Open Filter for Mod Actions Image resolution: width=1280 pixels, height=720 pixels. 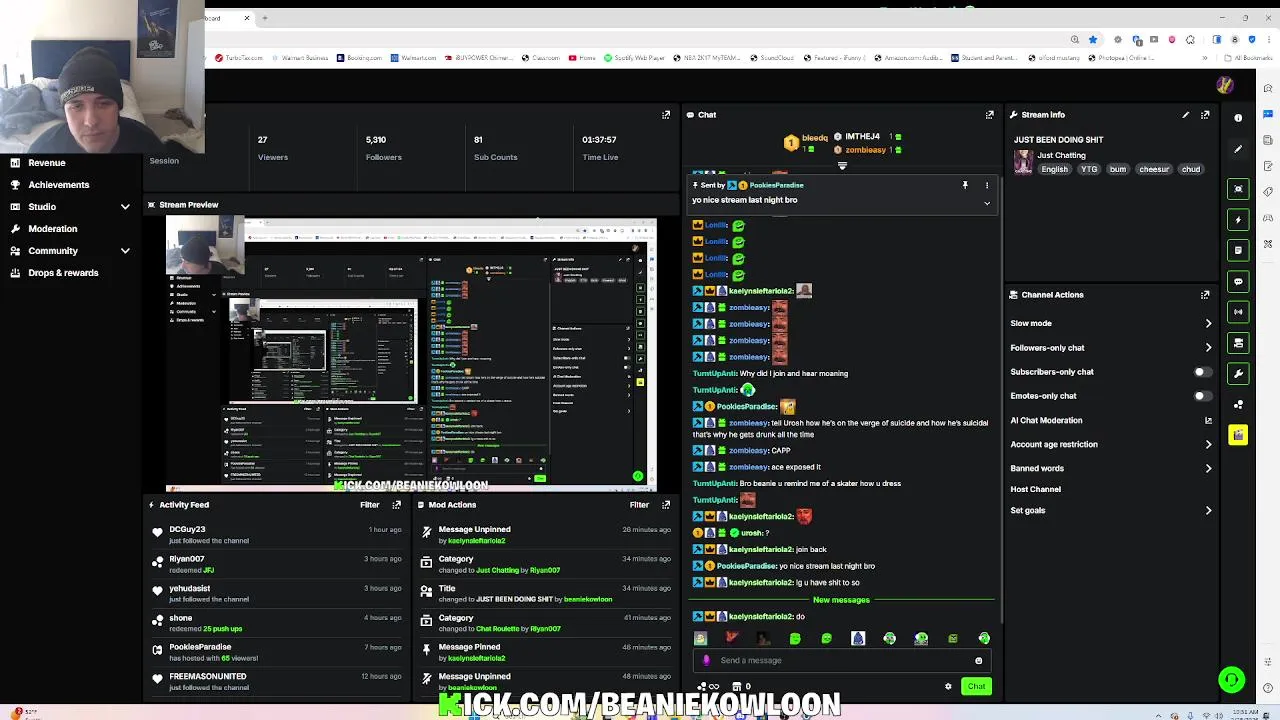click(x=639, y=505)
